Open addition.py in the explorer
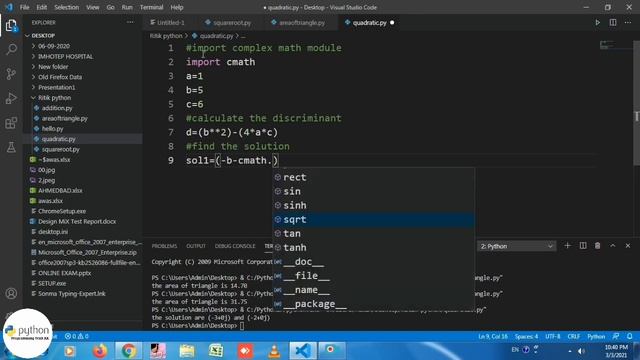 [x=57, y=108]
